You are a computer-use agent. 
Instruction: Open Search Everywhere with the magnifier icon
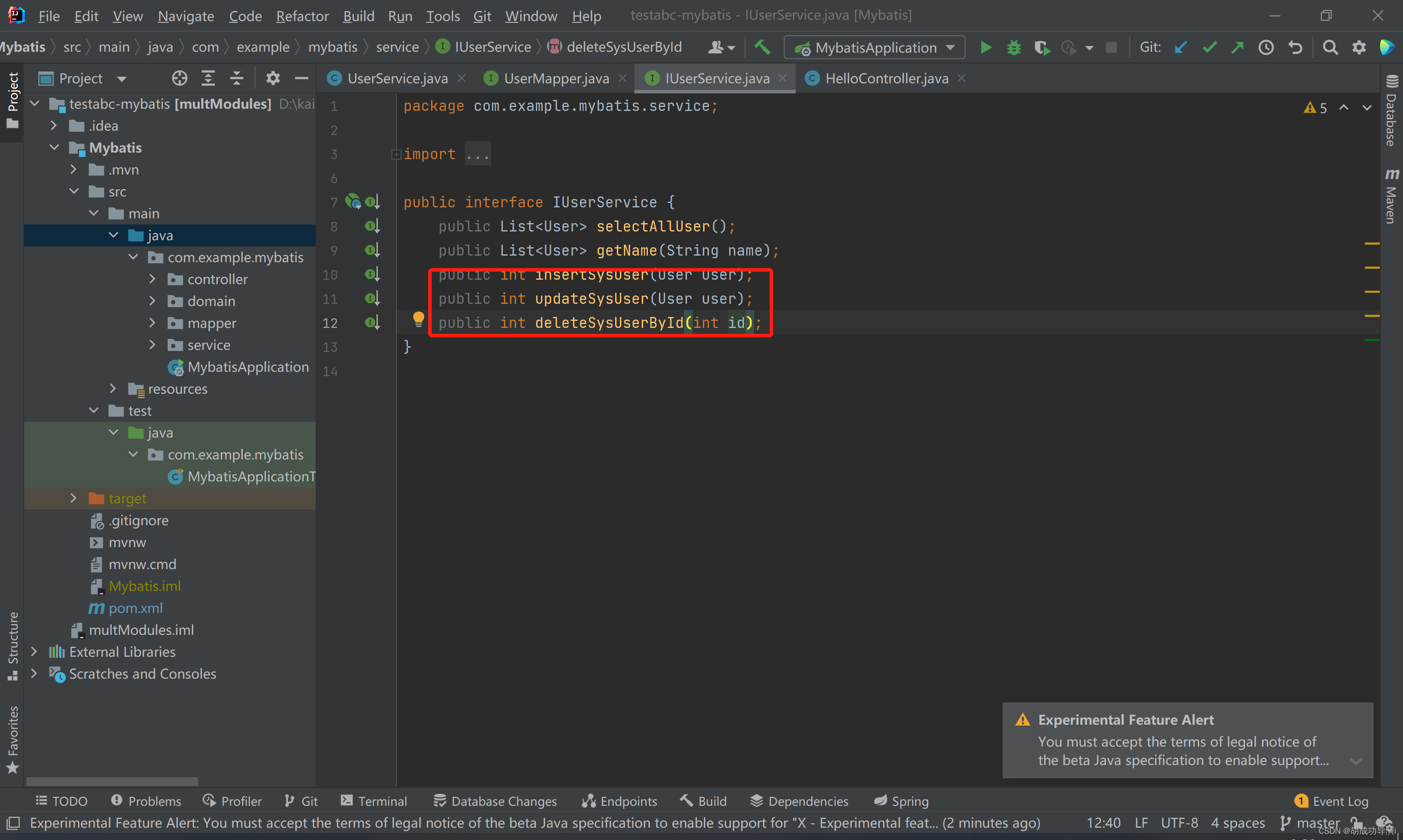click(x=1330, y=47)
